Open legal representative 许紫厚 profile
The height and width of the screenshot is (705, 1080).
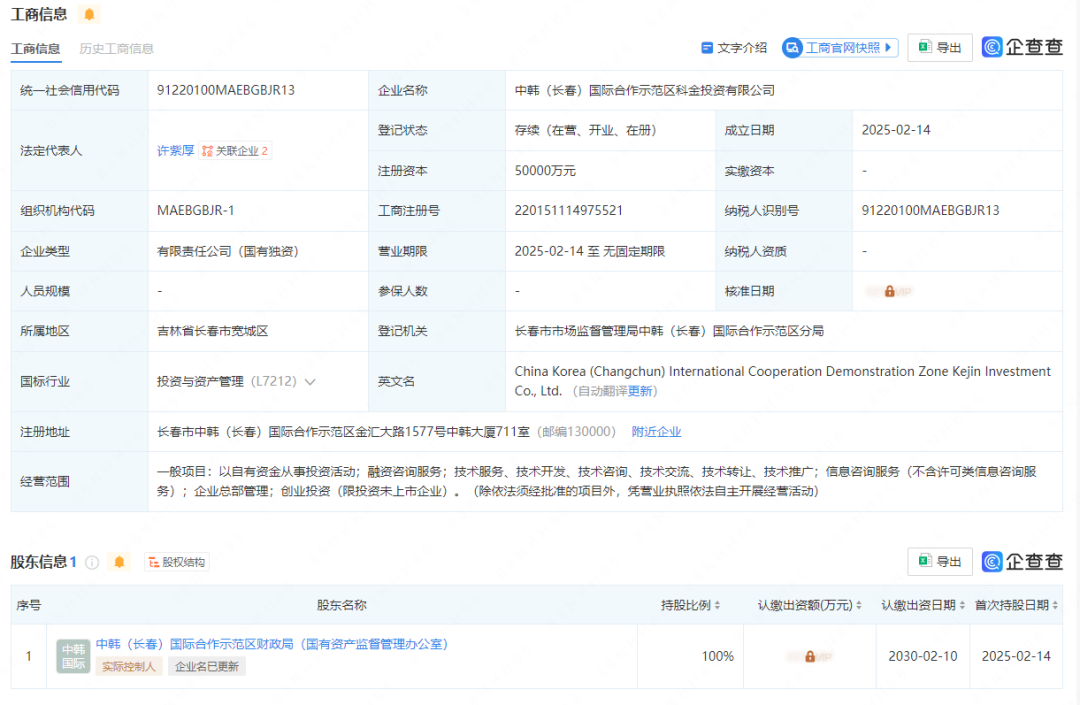pos(175,151)
